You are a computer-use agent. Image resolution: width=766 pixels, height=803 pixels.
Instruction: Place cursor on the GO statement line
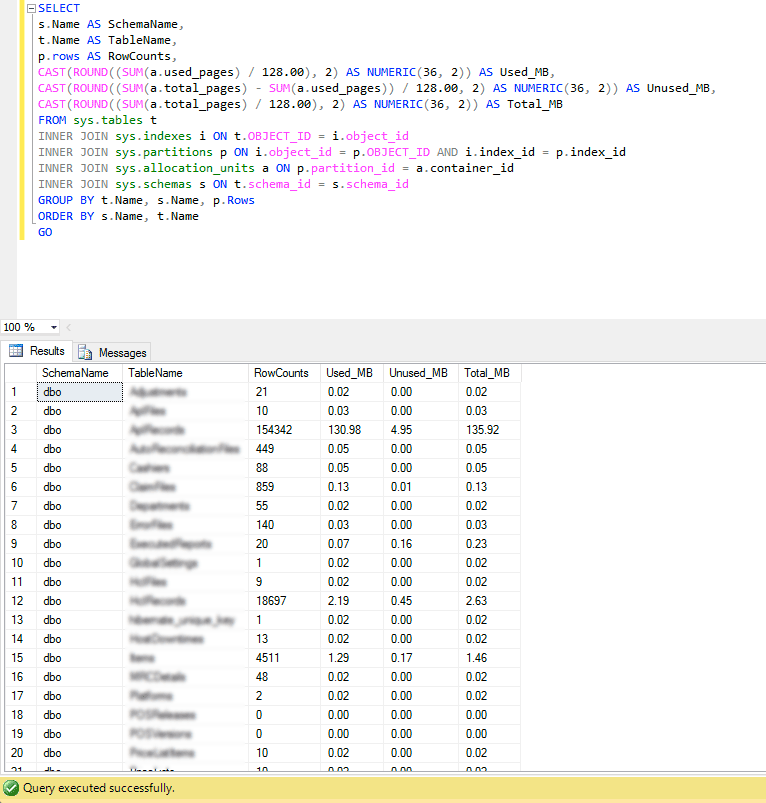click(45, 233)
